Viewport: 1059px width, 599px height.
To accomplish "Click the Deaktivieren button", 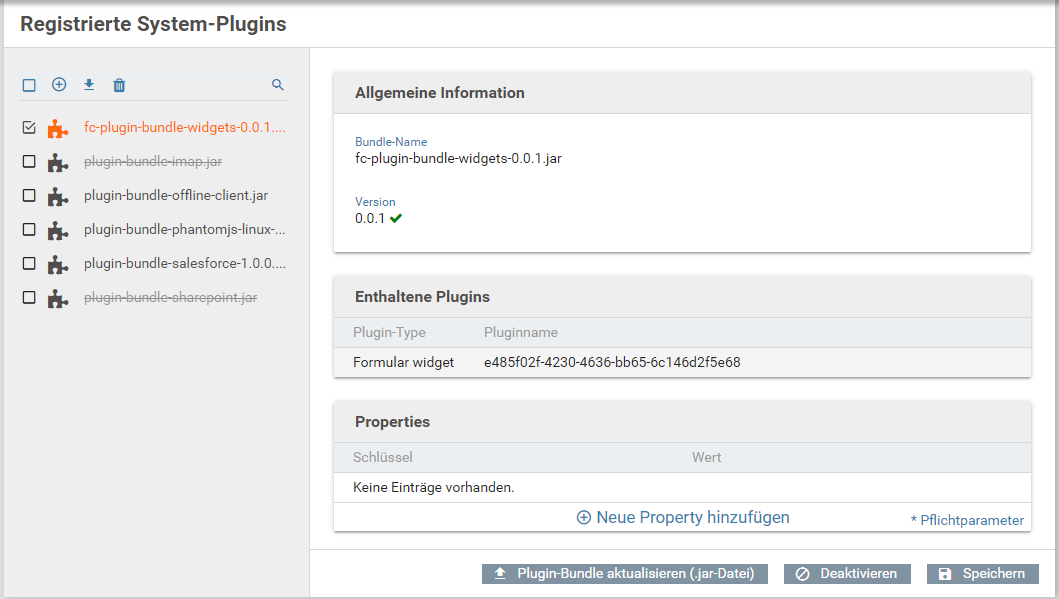I will click(x=847, y=574).
